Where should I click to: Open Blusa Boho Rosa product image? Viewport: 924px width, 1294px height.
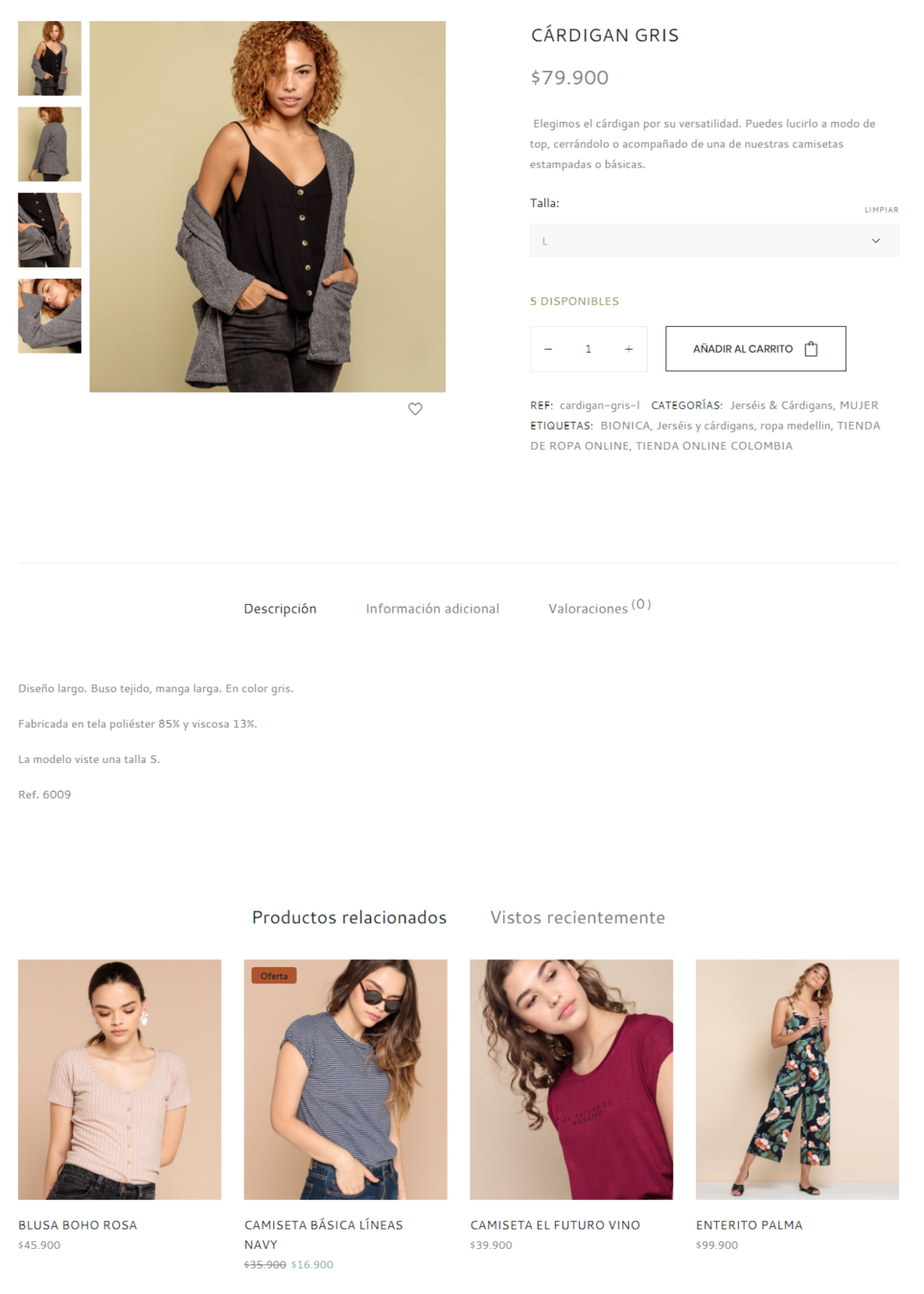120,1079
